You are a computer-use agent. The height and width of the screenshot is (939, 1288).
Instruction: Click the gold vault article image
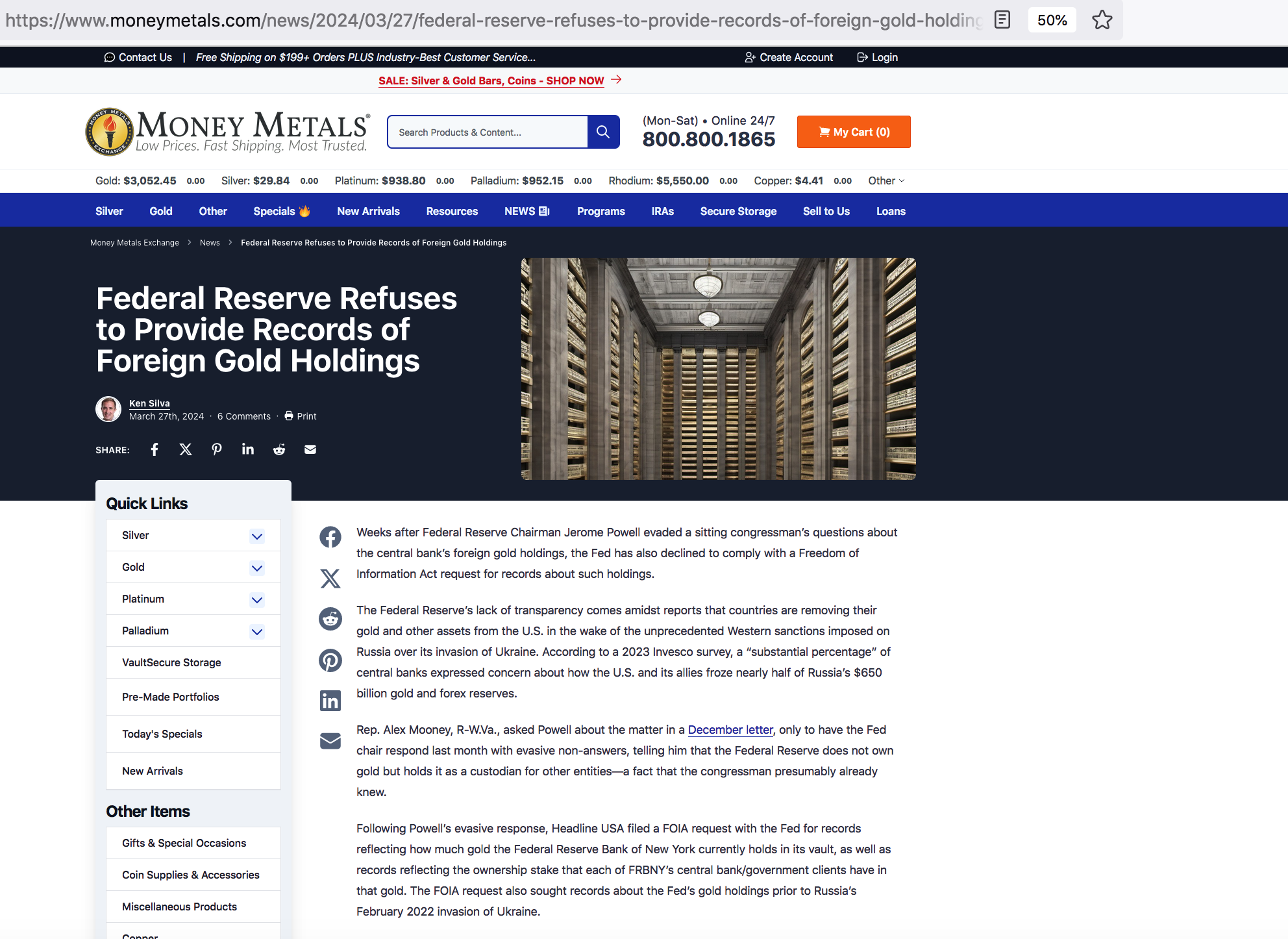click(x=719, y=369)
